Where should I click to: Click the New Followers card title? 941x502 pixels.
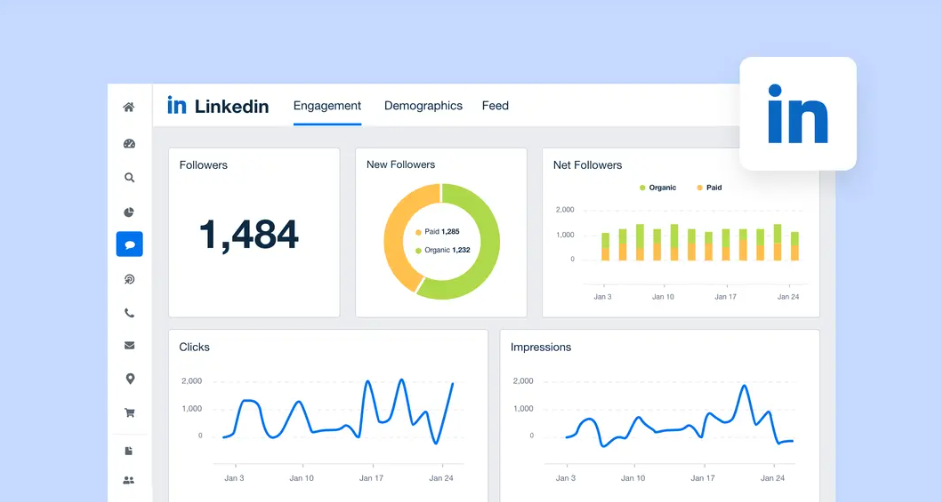tap(401, 165)
